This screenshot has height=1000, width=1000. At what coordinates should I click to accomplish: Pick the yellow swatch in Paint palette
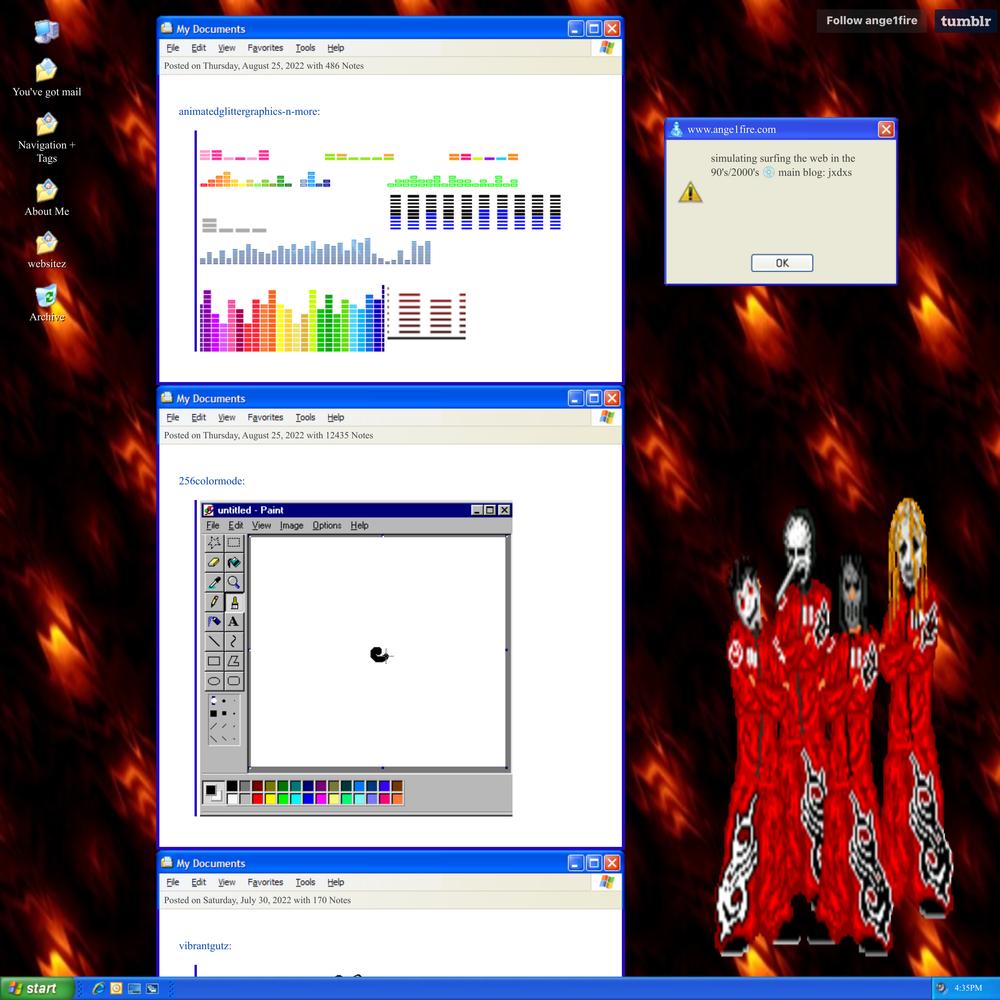tap(270, 798)
